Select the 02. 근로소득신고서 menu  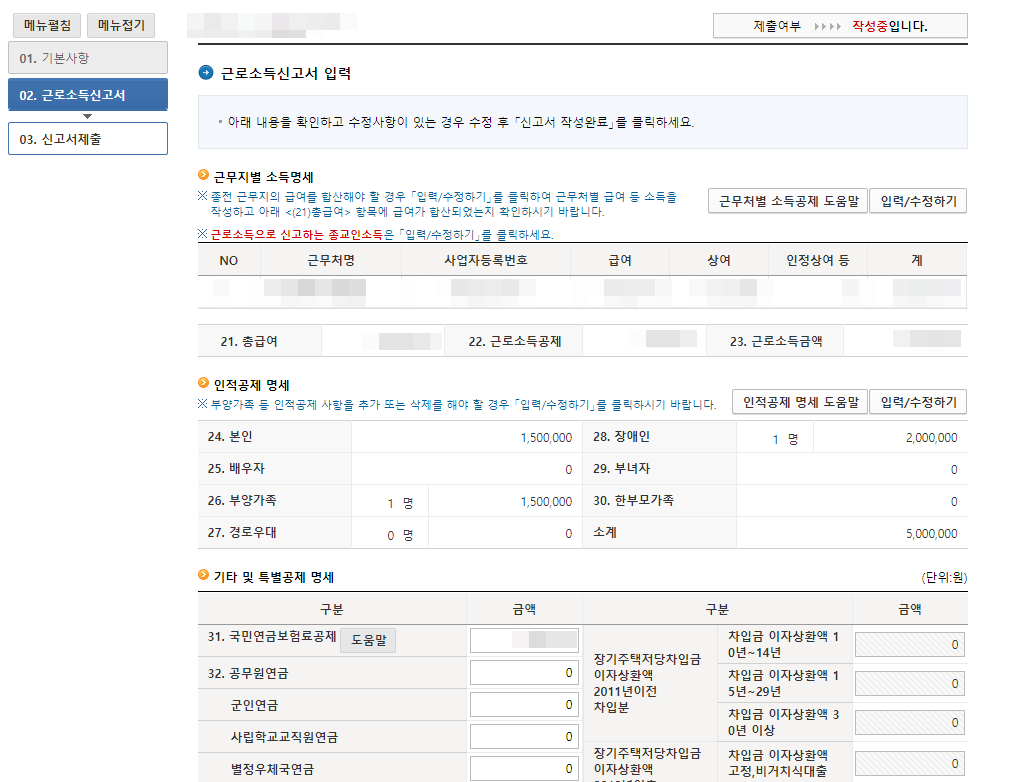tap(88, 94)
